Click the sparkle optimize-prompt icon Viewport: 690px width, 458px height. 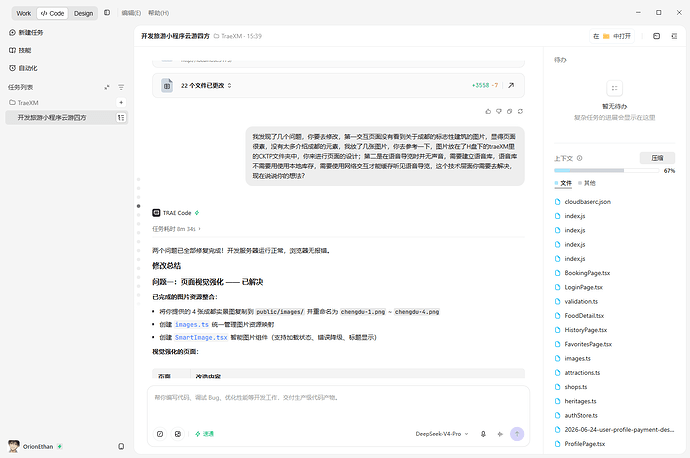coord(500,434)
